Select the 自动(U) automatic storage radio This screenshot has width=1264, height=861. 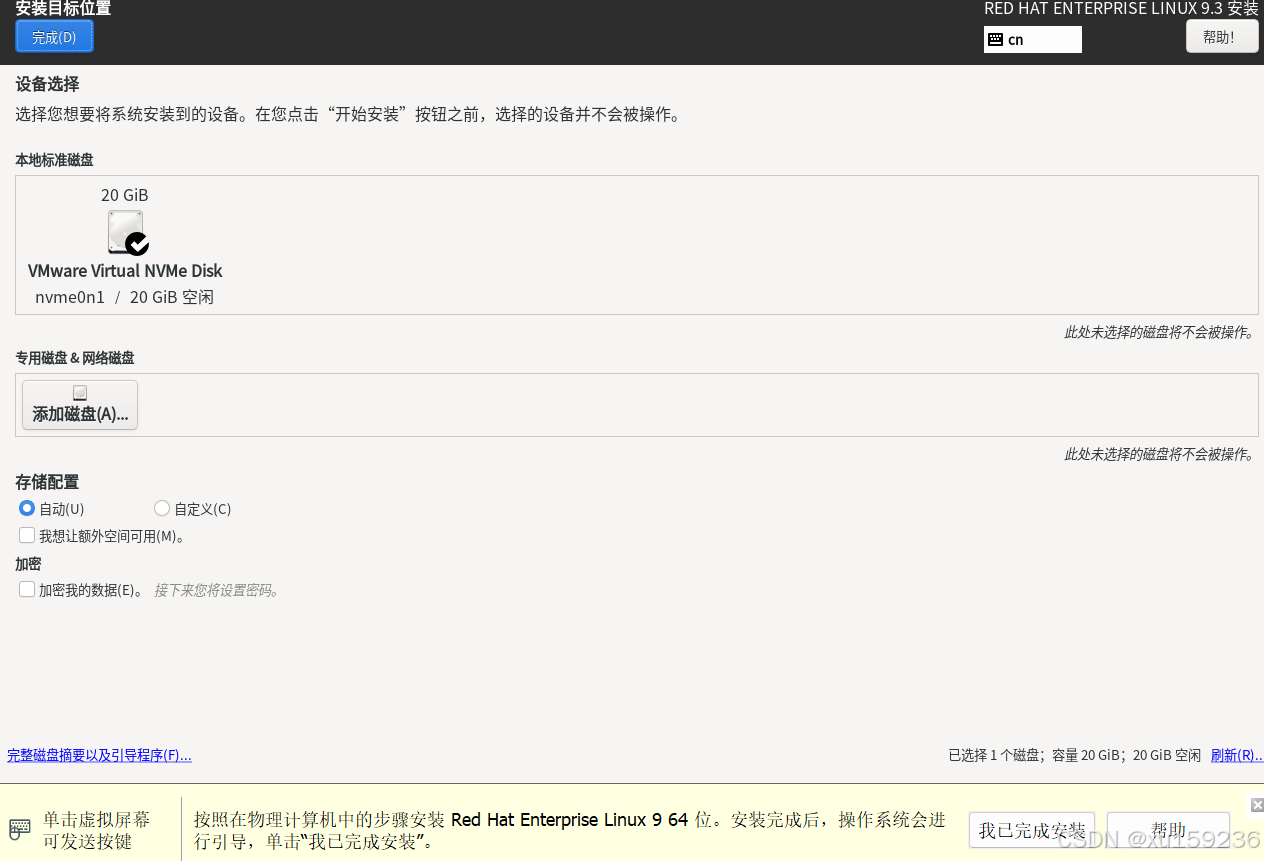click(x=27, y=508)
